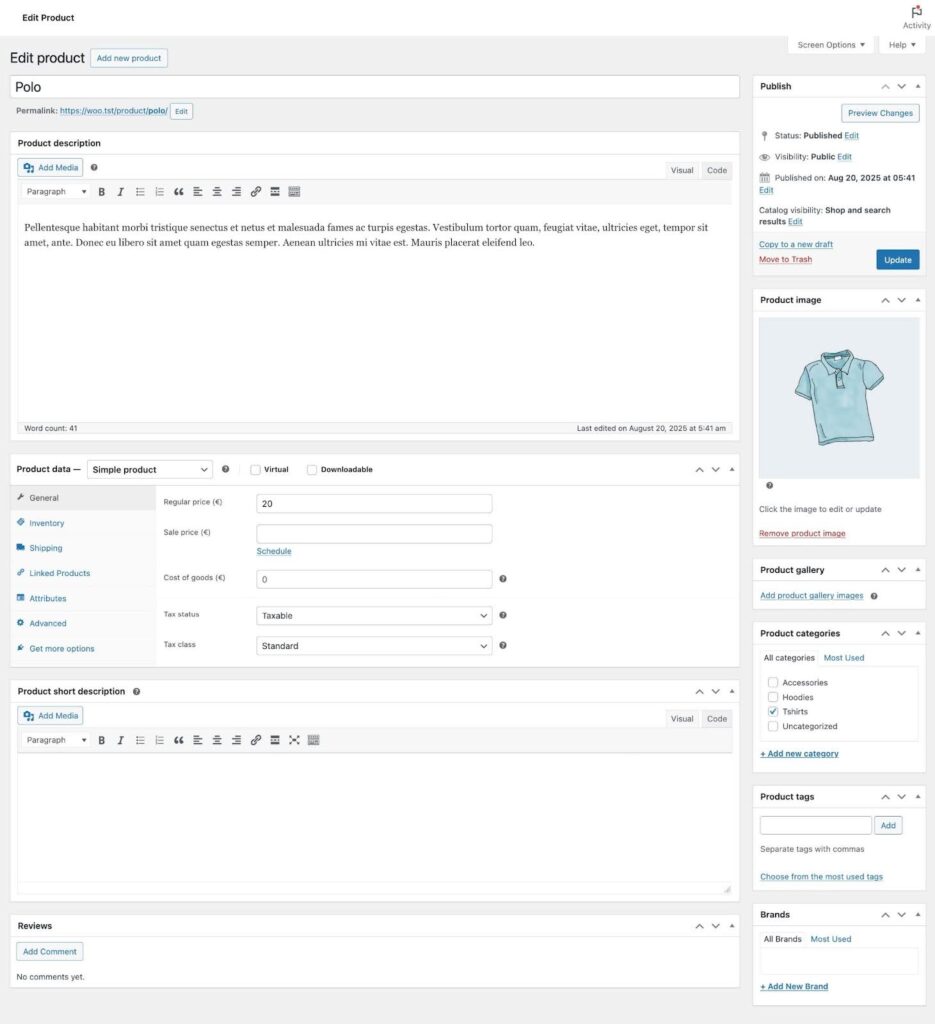Click Schedule link under Sale price
935x1024 pixels.
274,551
